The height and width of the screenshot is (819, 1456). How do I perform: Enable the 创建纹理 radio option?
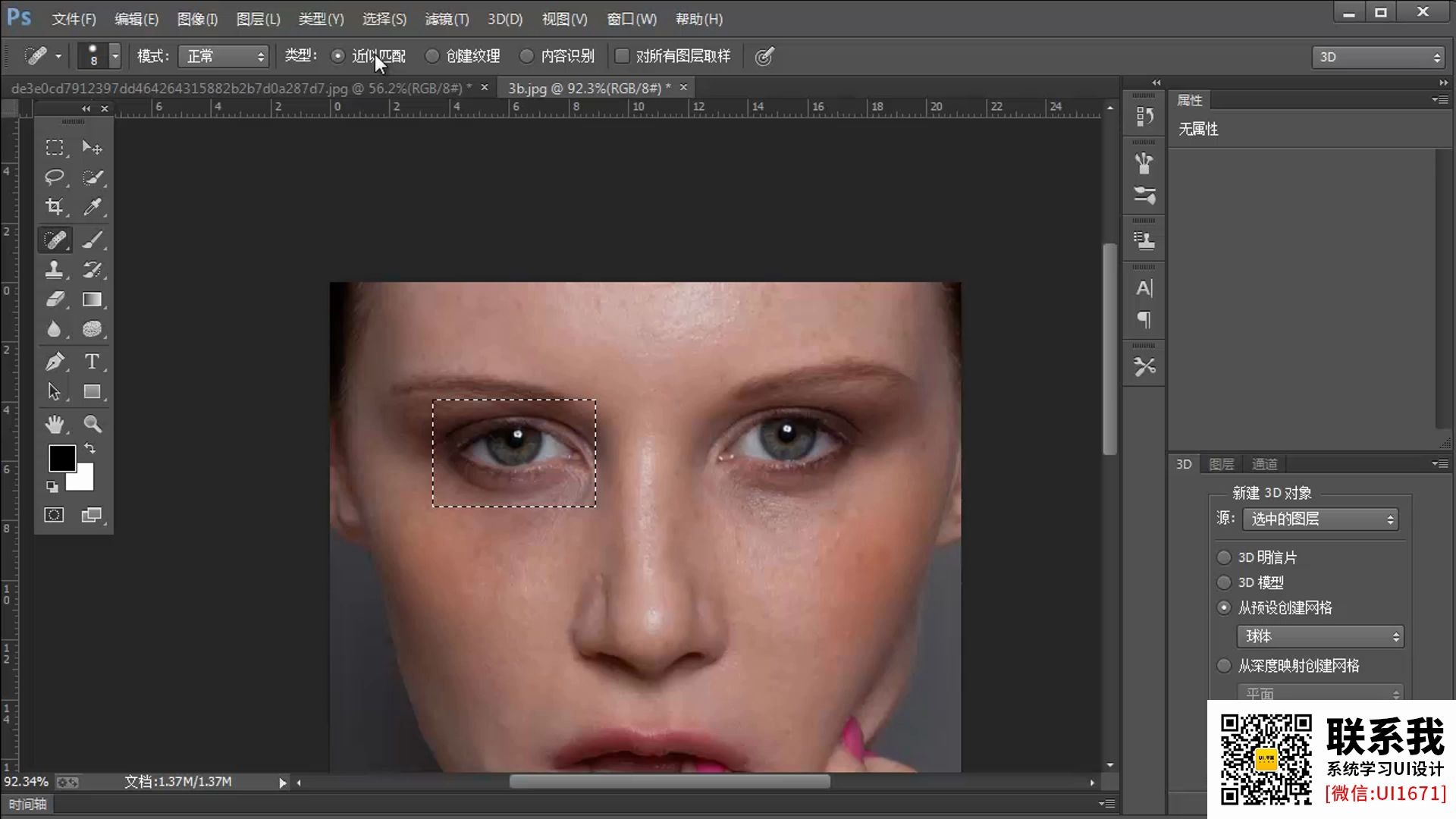point(432,56)
